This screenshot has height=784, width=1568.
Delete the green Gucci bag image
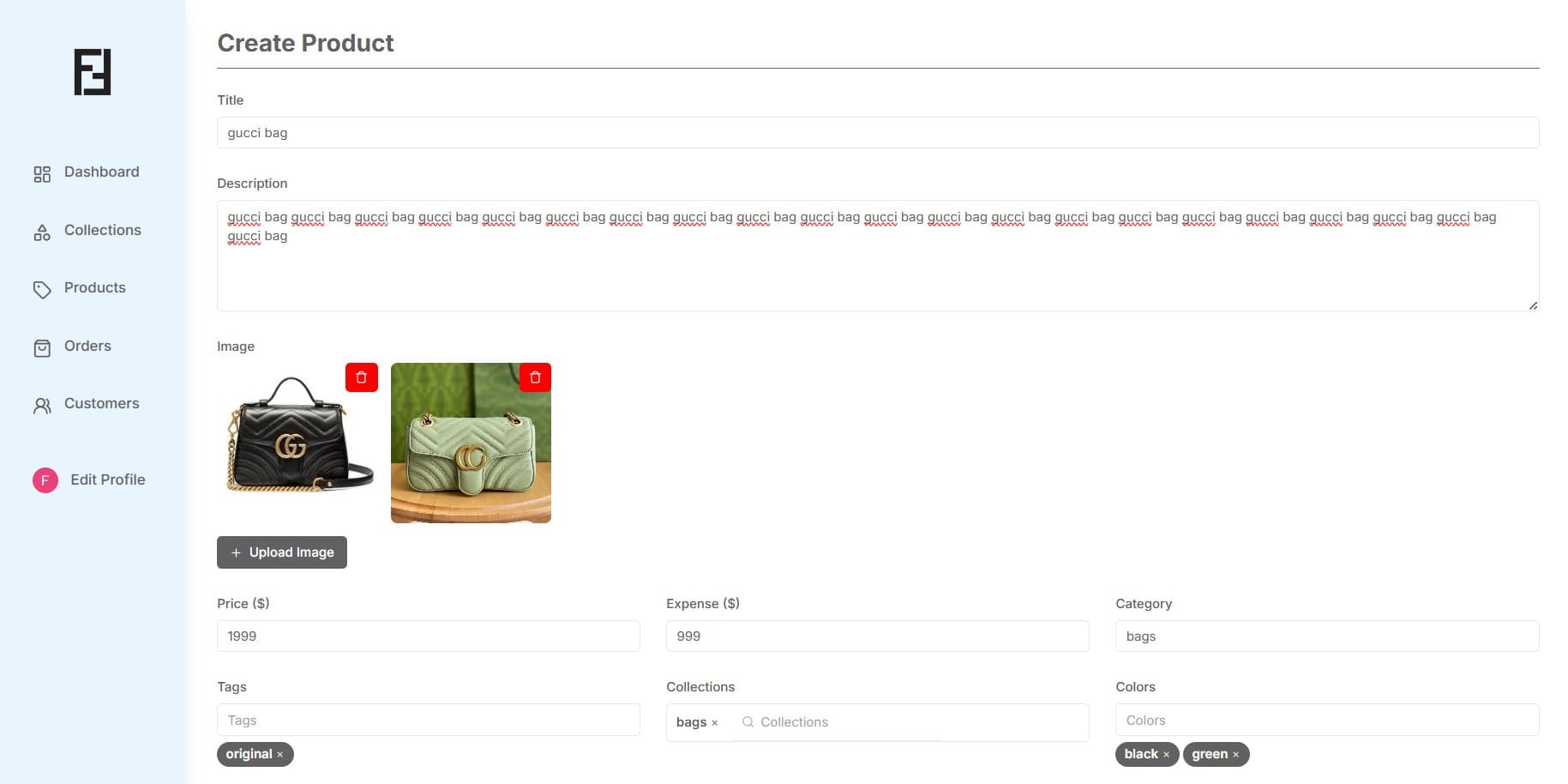pos(535,377)
